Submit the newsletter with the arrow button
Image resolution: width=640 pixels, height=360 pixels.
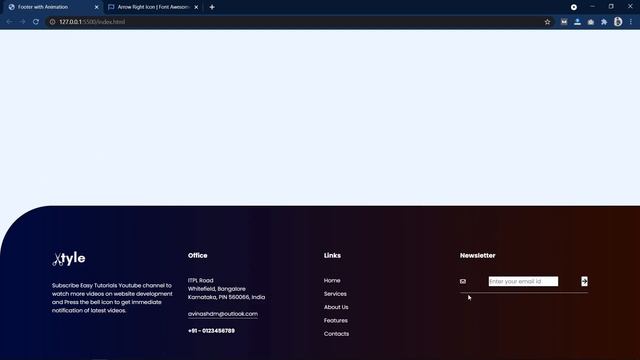pyautogui.click(x=584, y=281)
